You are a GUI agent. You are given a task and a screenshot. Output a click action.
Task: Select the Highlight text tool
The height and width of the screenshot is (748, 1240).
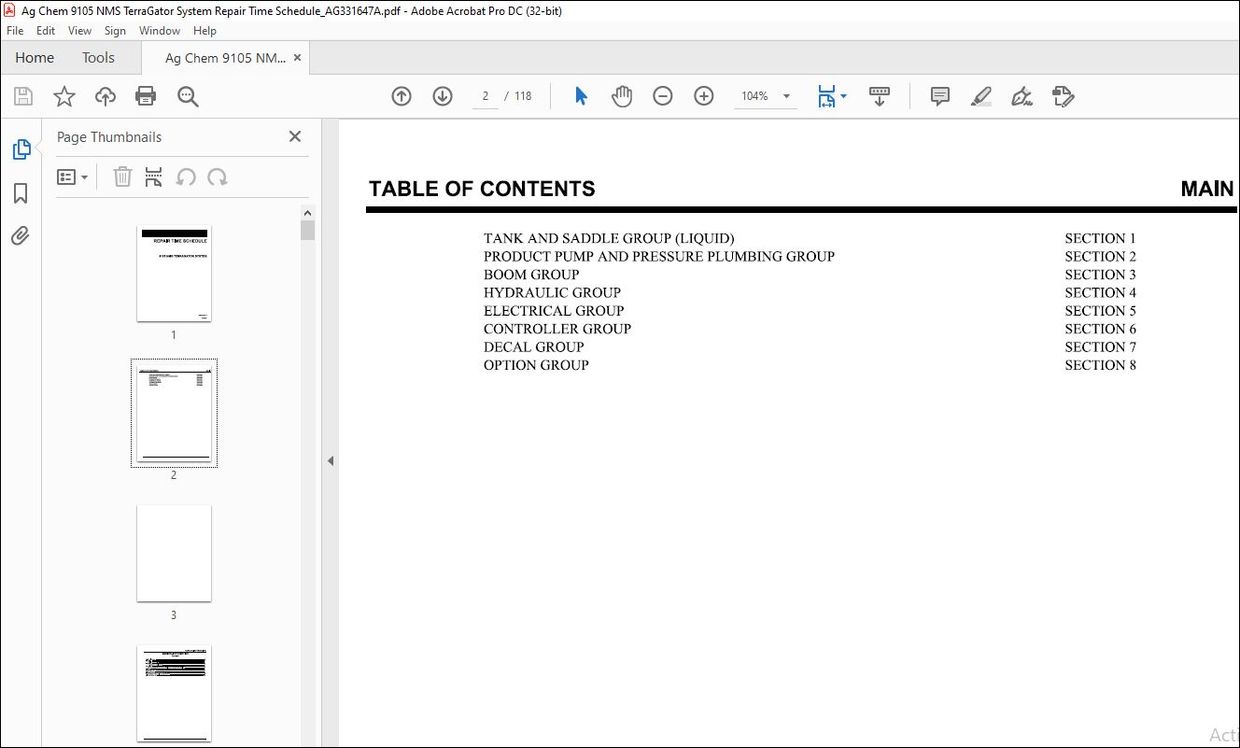pos(981,96)
